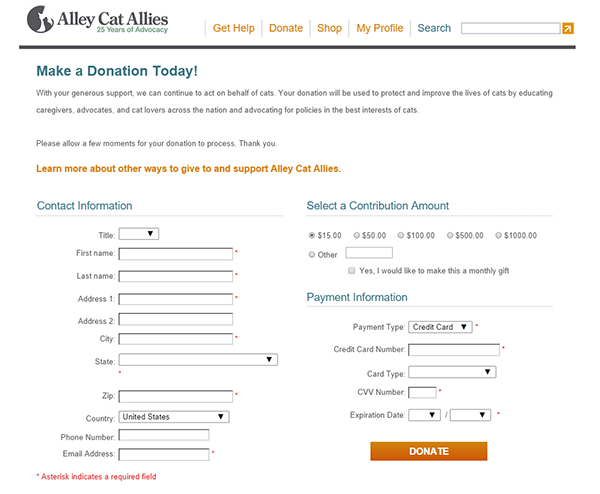Open My Profile in navigation
This screenshot has width=600, height=494.
tap(380, 28)
